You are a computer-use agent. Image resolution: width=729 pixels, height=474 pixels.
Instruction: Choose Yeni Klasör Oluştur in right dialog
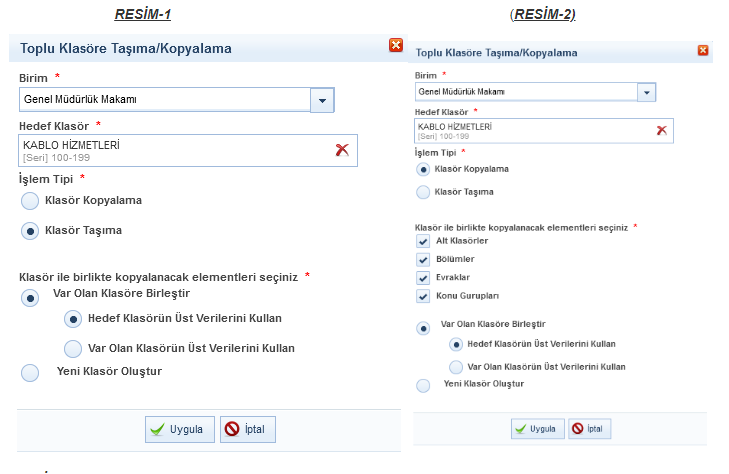423,384
